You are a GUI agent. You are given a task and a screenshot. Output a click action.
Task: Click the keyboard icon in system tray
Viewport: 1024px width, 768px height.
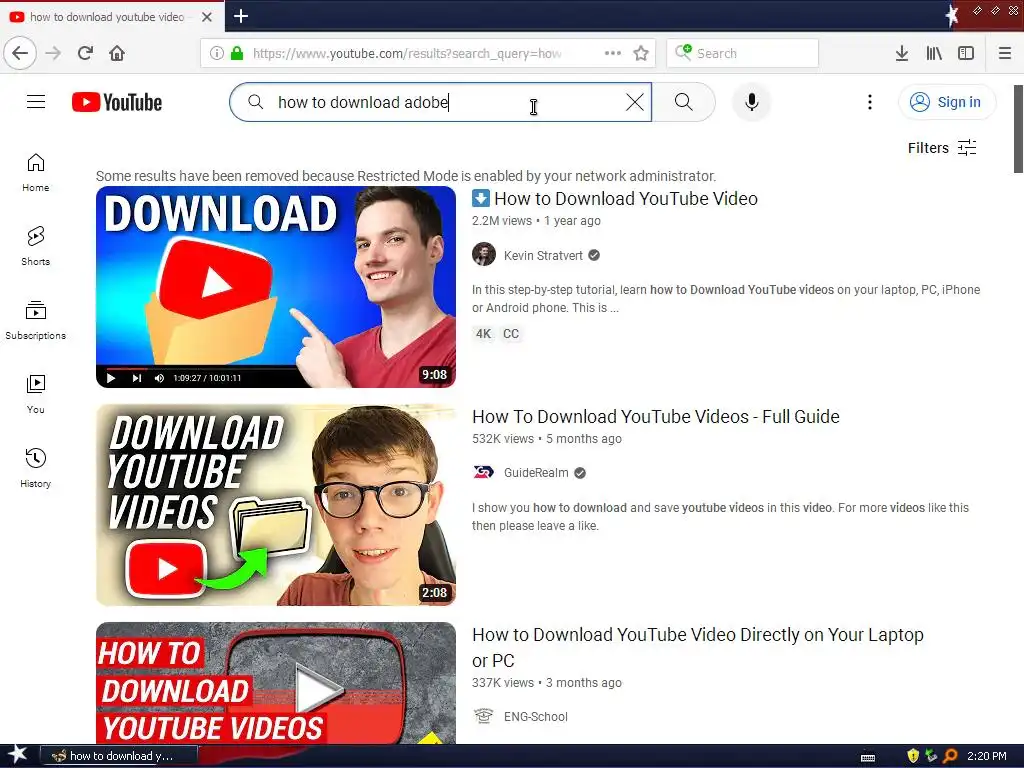[x=868, y=757]
